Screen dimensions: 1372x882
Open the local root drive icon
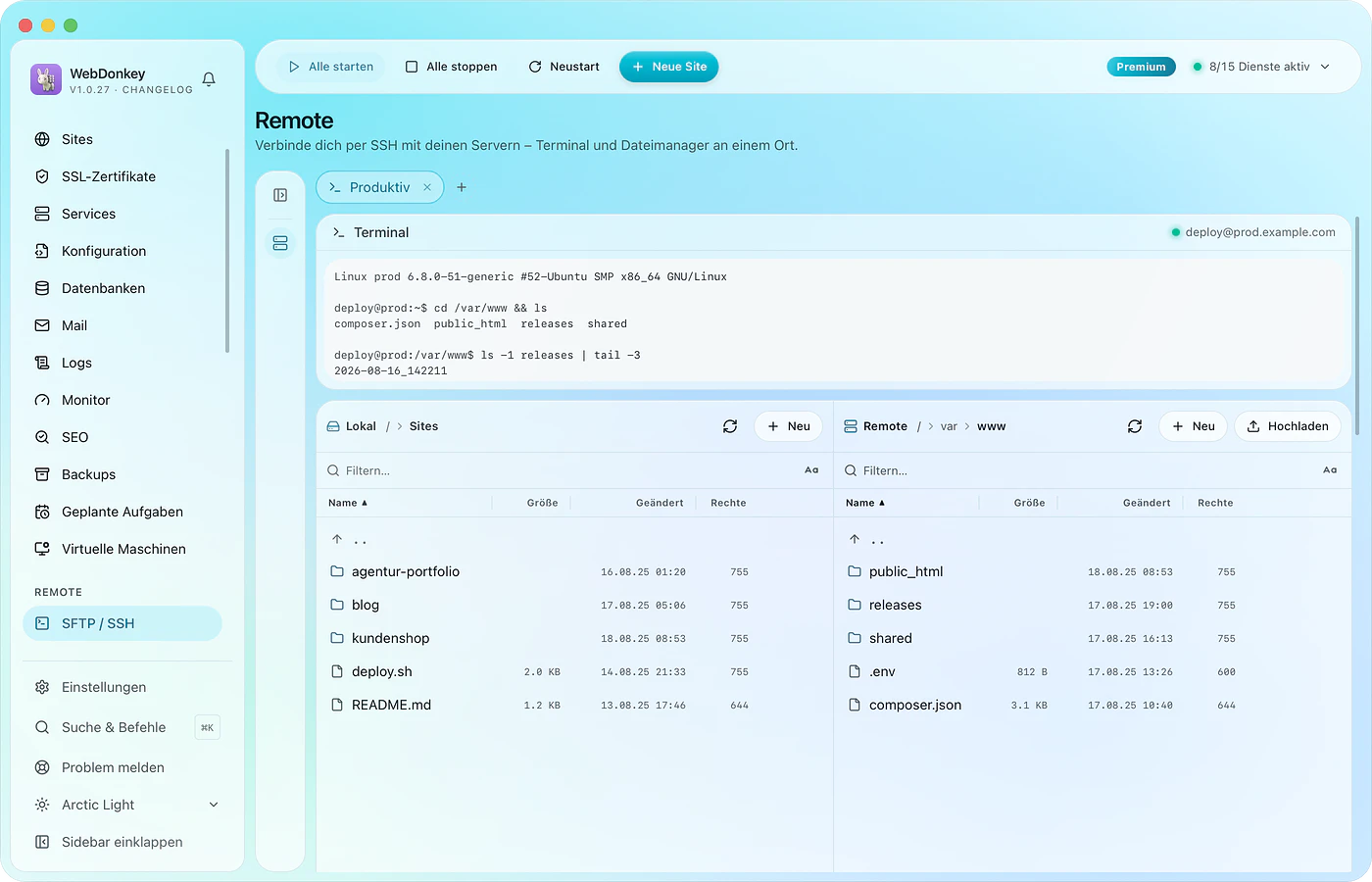(x=333, y=426)
